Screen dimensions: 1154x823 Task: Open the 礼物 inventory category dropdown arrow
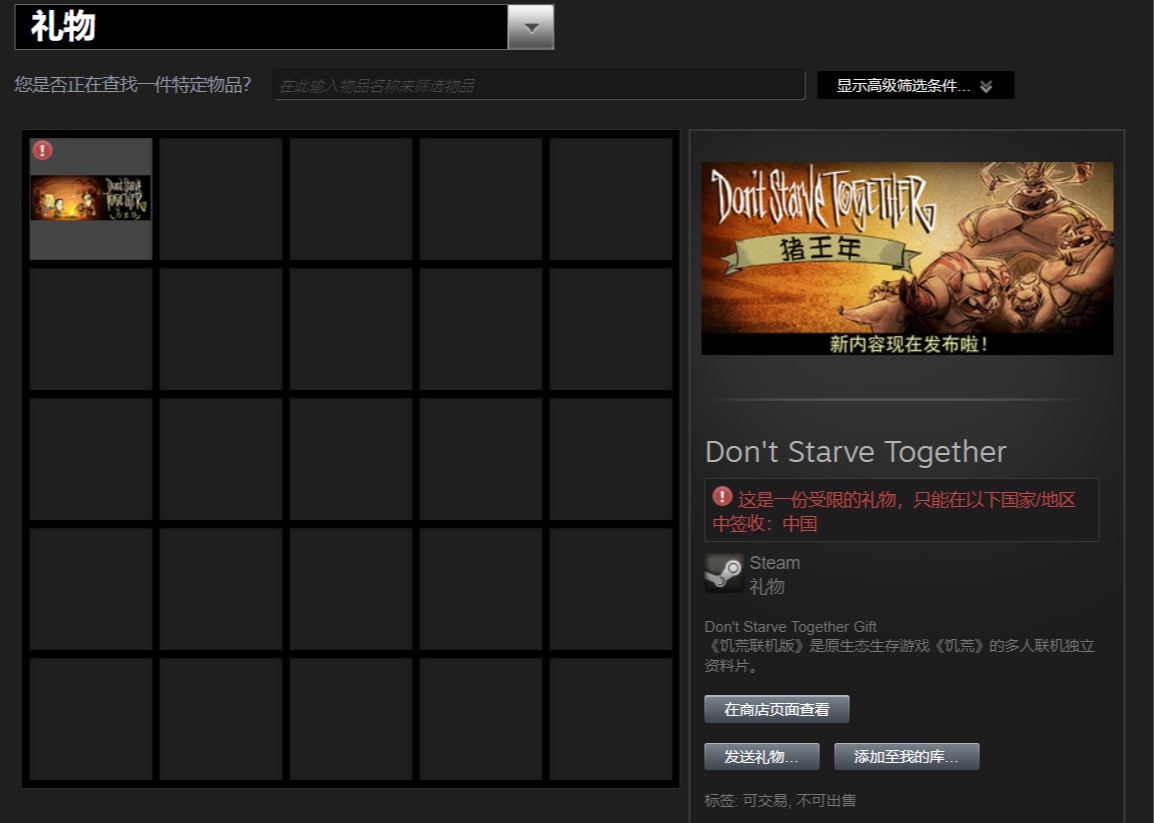tap(531, 27)
